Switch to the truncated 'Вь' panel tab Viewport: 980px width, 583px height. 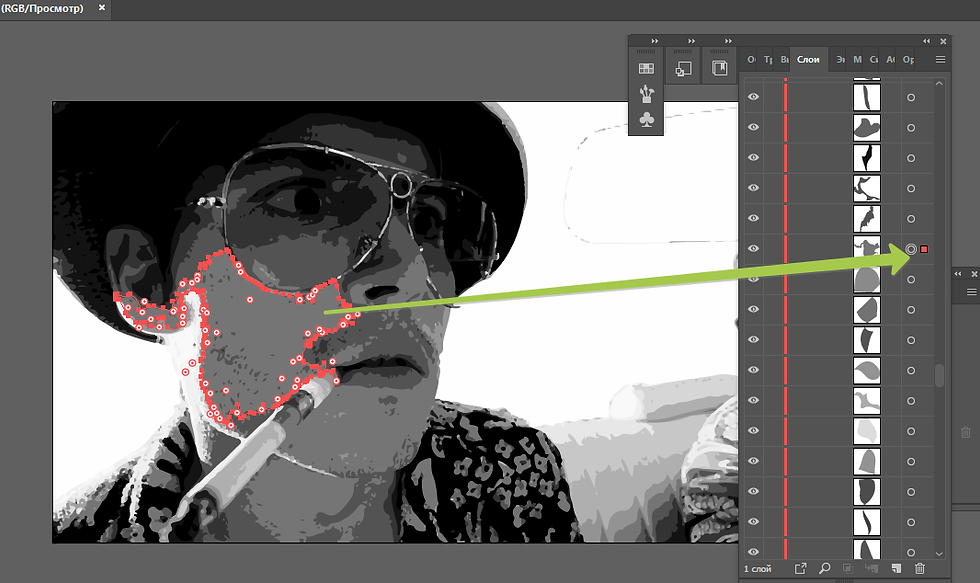click(784, 59)
